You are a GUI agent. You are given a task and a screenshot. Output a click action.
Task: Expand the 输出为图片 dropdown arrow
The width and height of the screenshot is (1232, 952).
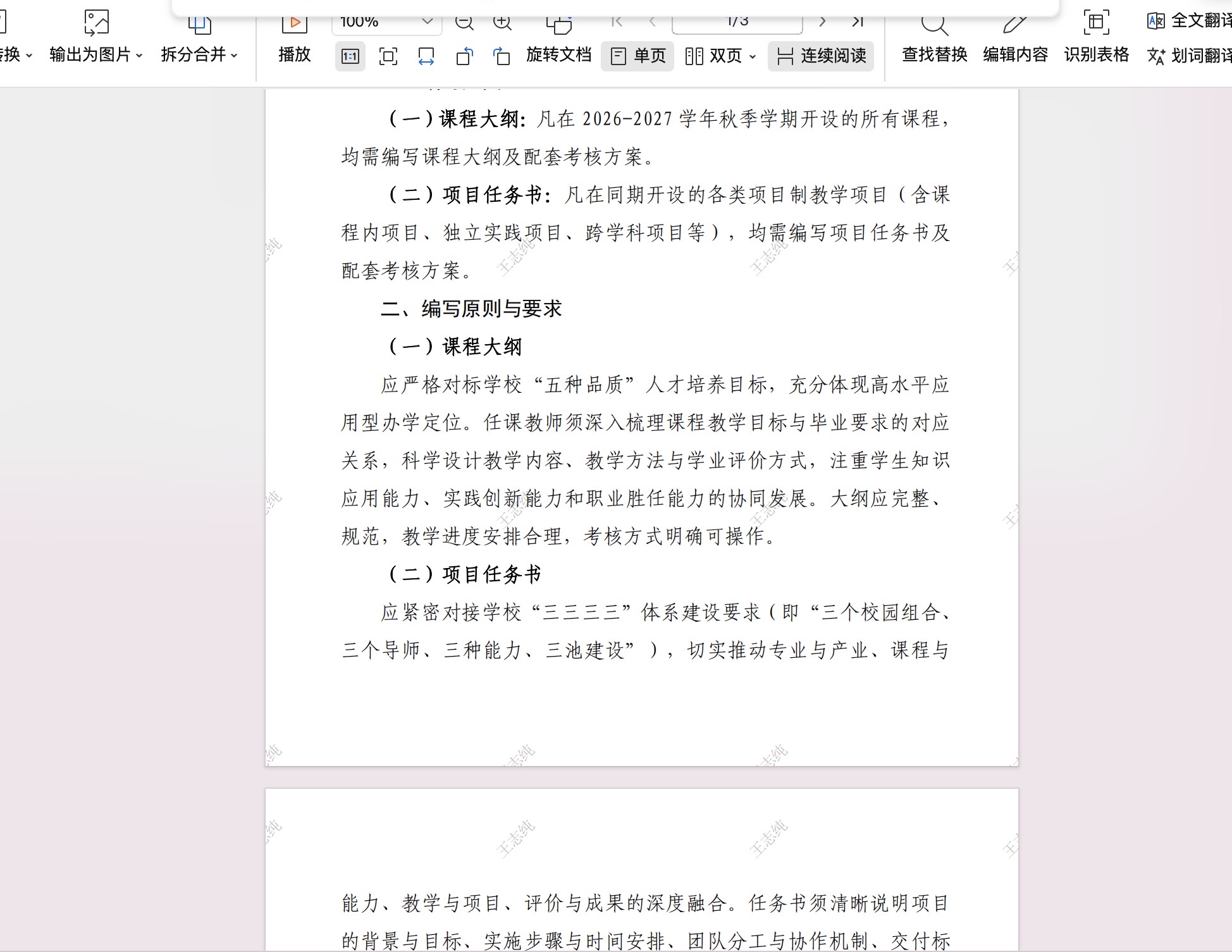point(139,56)
